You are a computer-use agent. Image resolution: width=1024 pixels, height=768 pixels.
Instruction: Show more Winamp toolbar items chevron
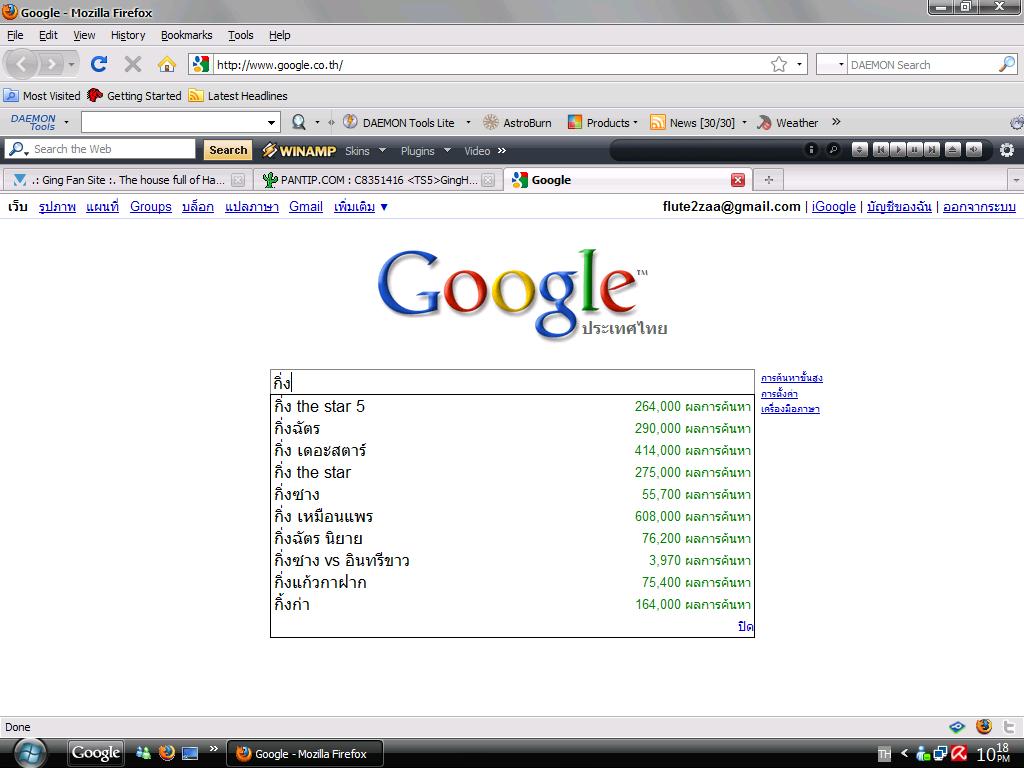(x=502, y=151)
